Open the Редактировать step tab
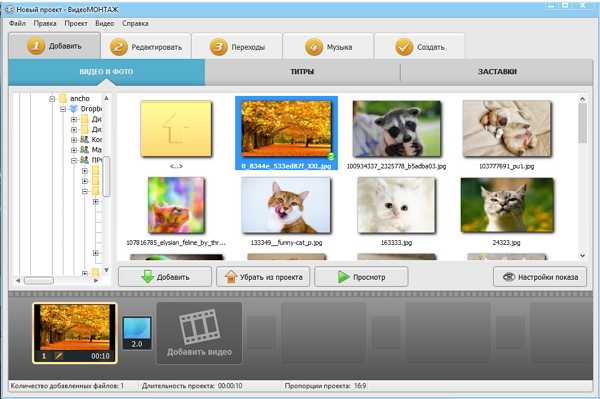The image size is (600, 399). pos(146,47)
